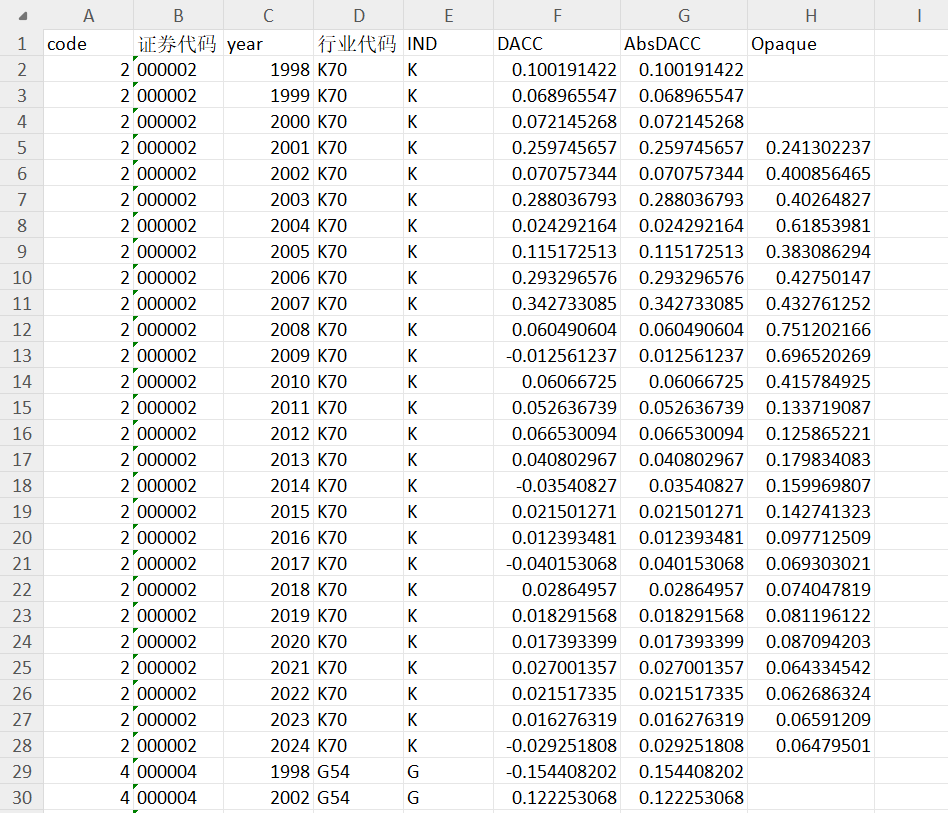The height and width of the screenshot is (813, 948).
Task: Click the '行业代码' header cell
Action: [x=359, y=44]
